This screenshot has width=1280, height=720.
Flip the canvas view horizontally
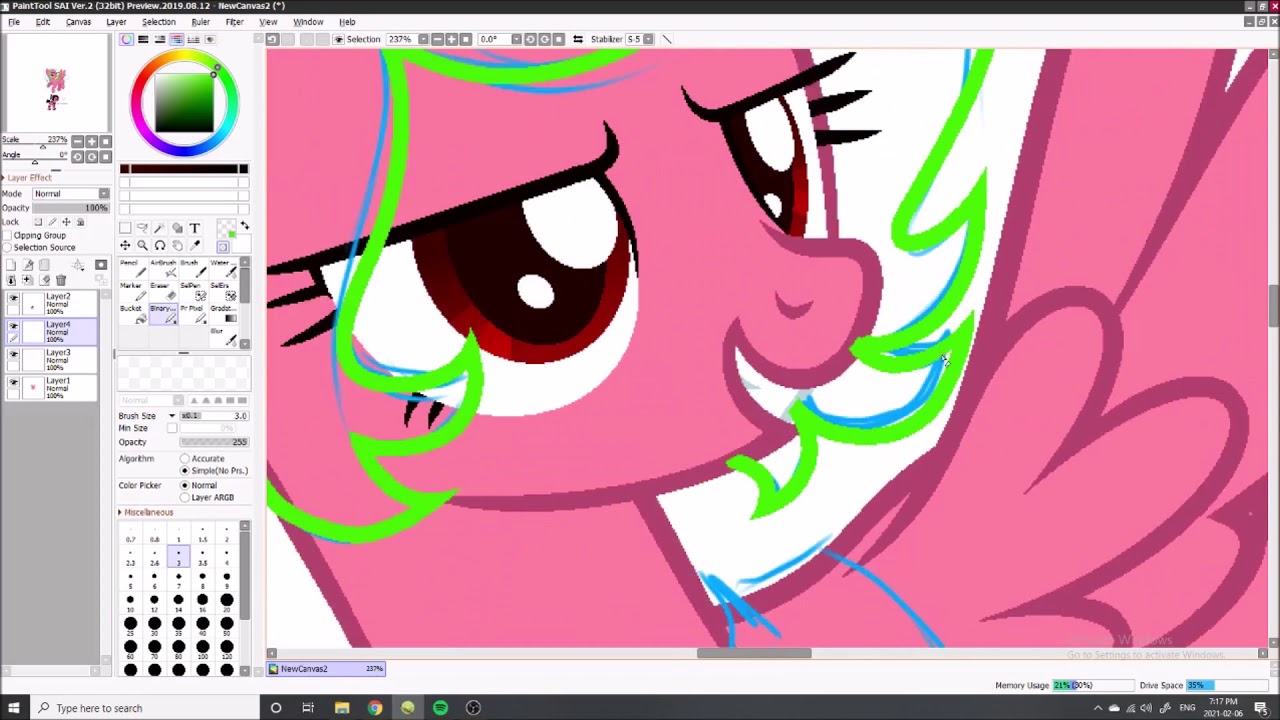click(x=577, y=39)
